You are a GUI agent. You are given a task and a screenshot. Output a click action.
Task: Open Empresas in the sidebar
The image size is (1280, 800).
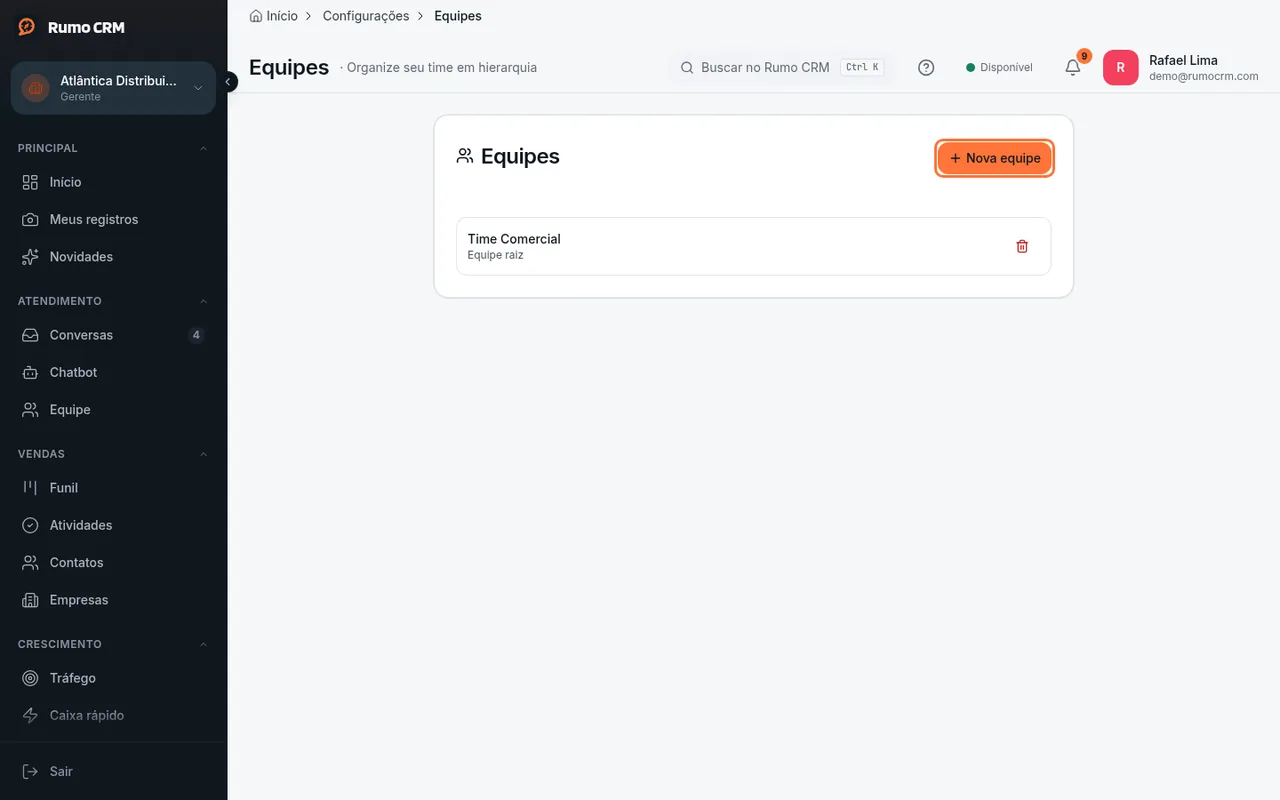113,600
